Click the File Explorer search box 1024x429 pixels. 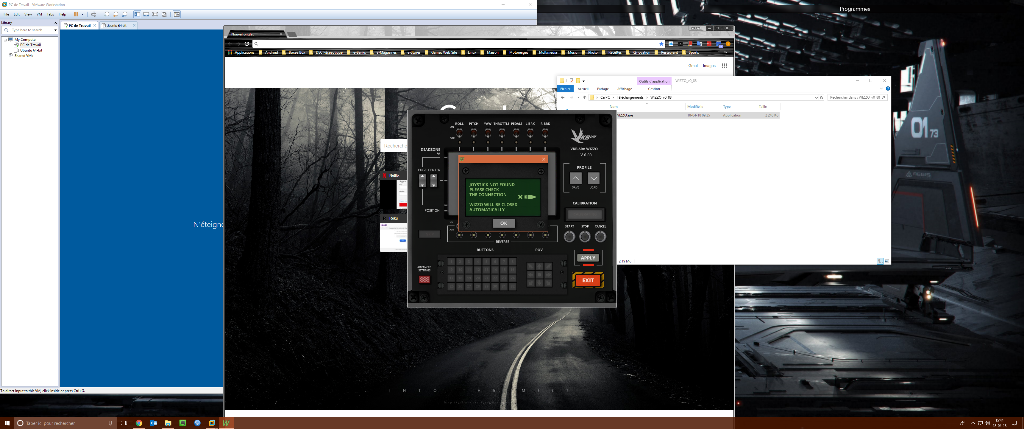pyautogui.click(x=857, y=97)
